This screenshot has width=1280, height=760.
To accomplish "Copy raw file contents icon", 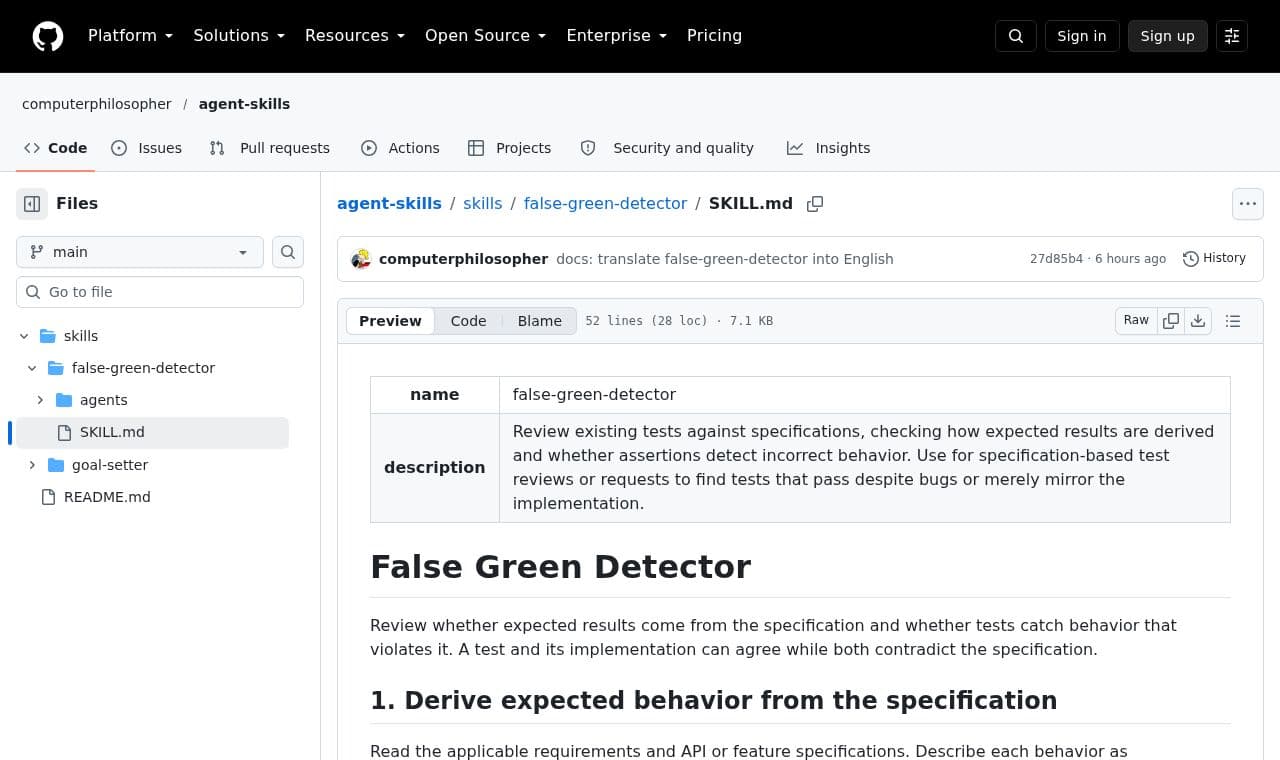I will 1171,321.
